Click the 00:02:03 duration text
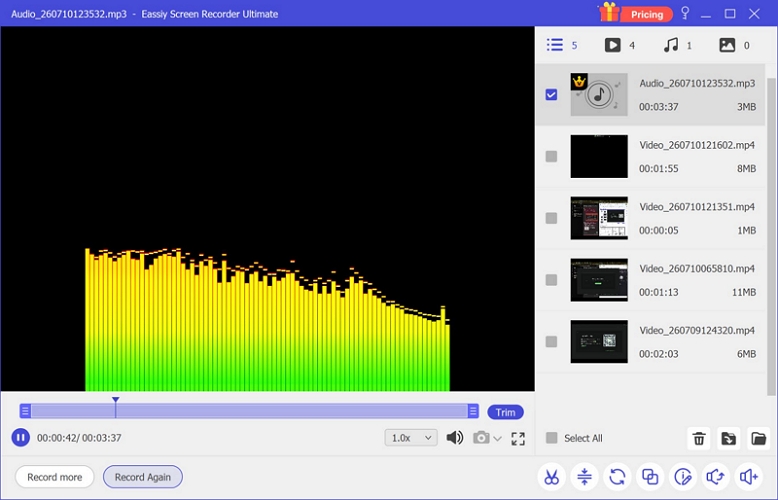Screen dimensions: 778x500 [658, 354]
